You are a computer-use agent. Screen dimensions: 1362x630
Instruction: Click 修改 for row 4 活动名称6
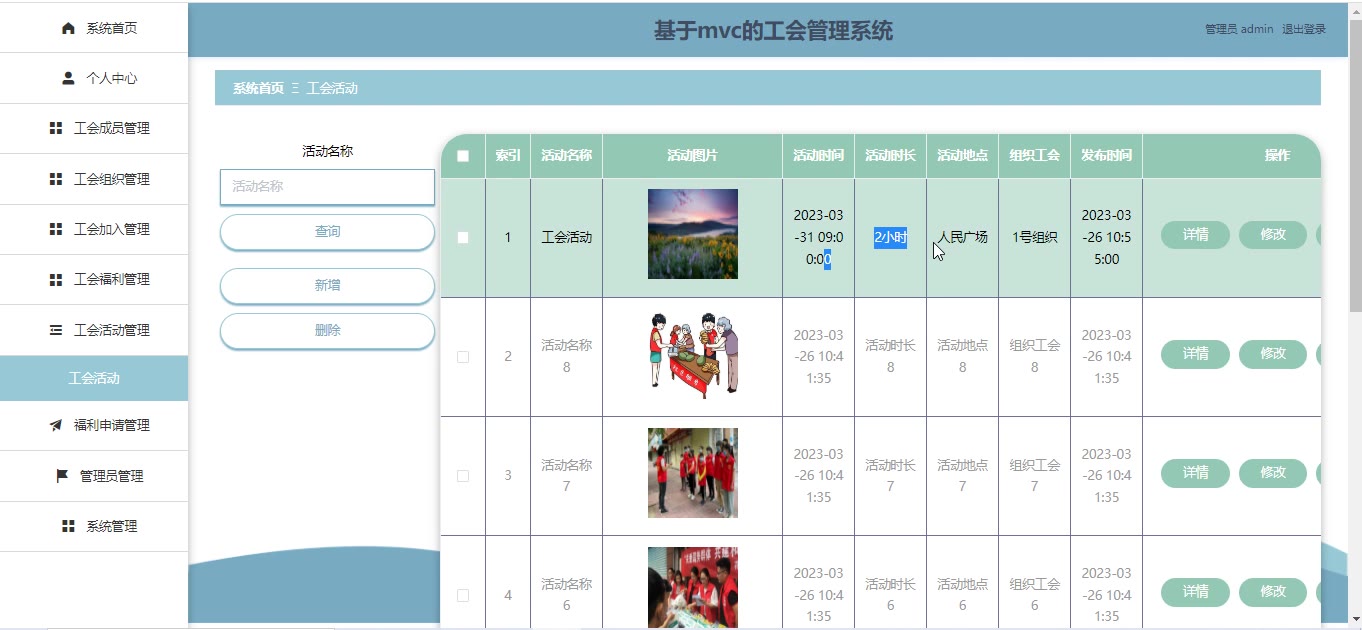[1273, 592]
